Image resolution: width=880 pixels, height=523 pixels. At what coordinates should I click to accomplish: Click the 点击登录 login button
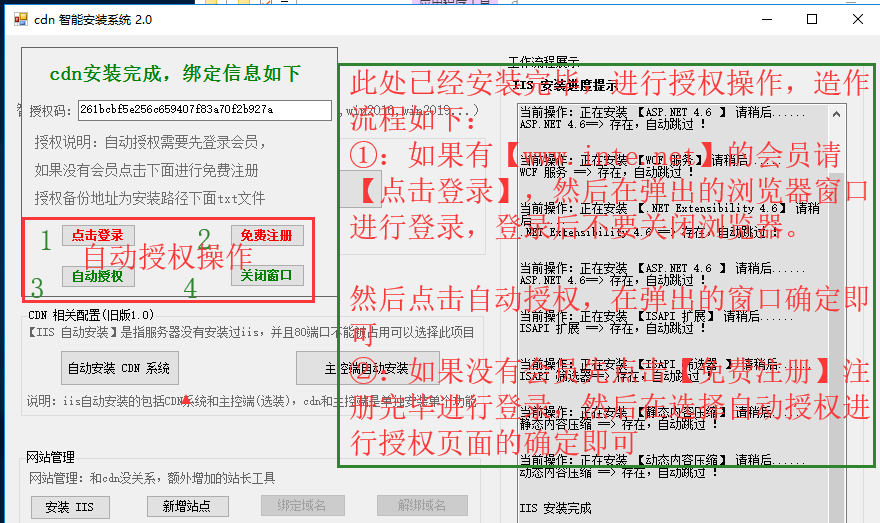click(97, 235)
